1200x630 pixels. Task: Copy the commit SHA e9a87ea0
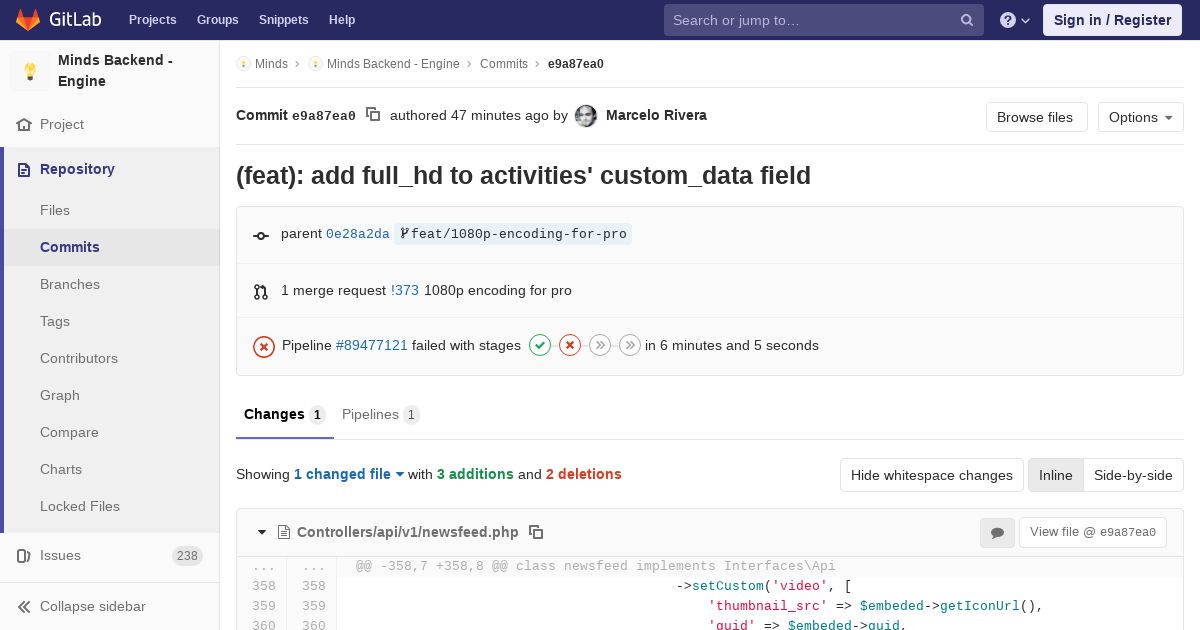click(373, 115)
